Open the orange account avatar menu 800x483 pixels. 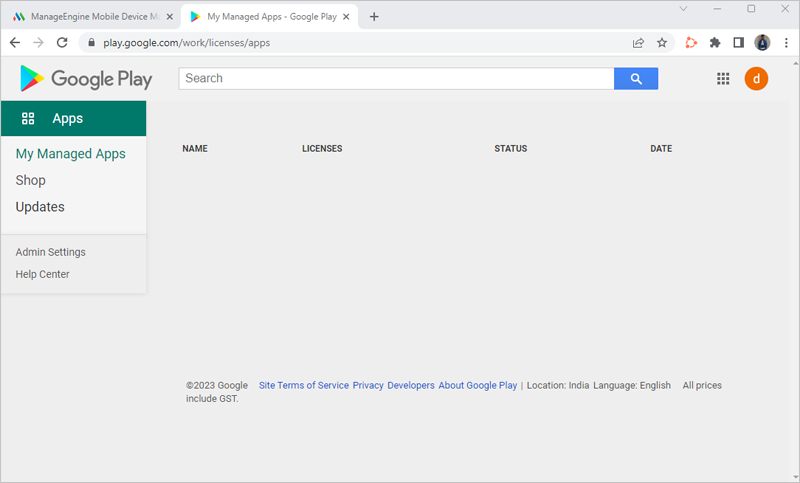coord(756,79)
